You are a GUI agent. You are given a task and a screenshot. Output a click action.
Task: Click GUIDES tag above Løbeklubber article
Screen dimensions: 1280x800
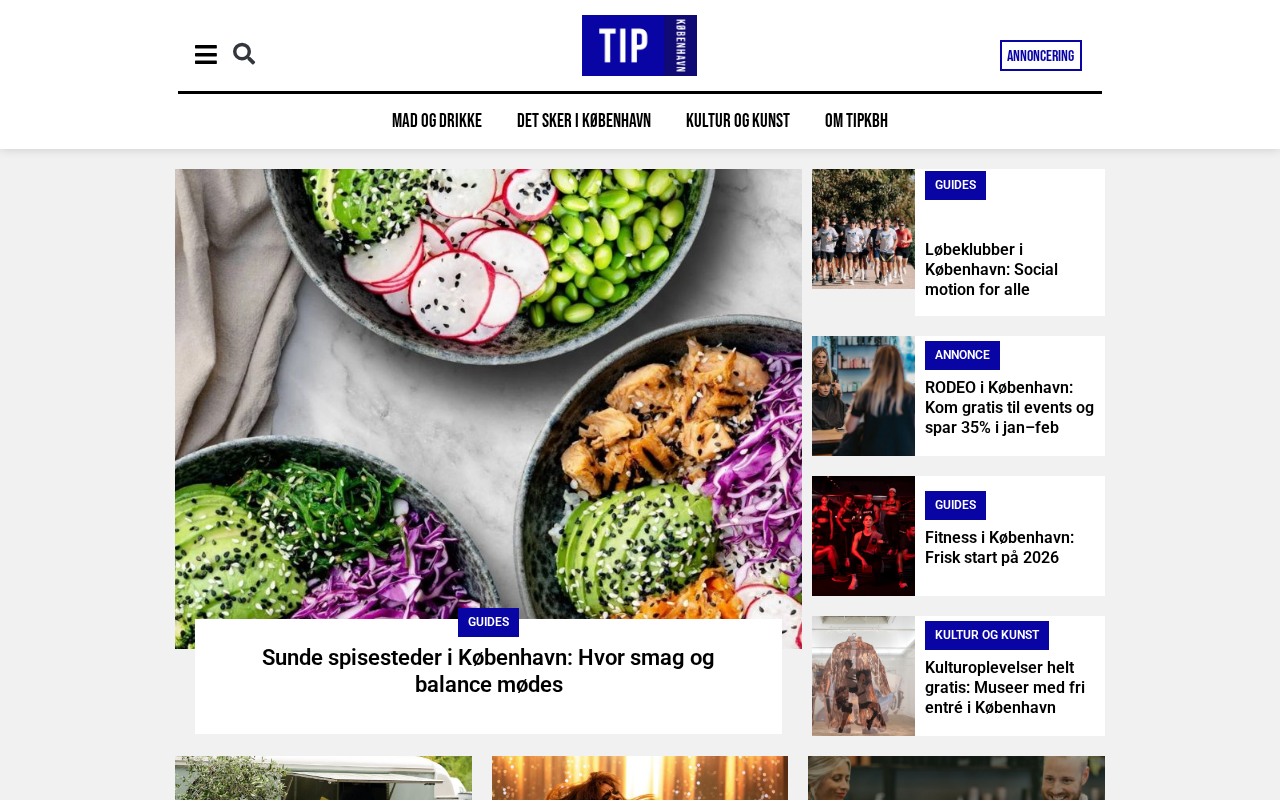[x=955, y=185]
